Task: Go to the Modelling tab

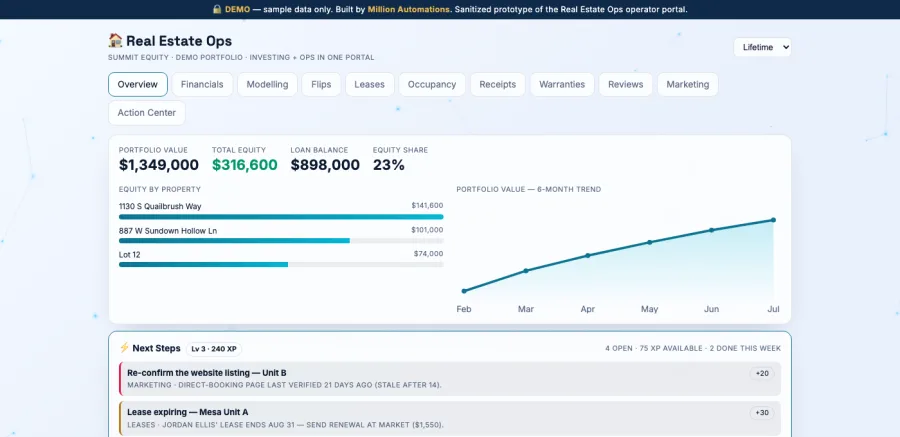Action: point(267,84)
